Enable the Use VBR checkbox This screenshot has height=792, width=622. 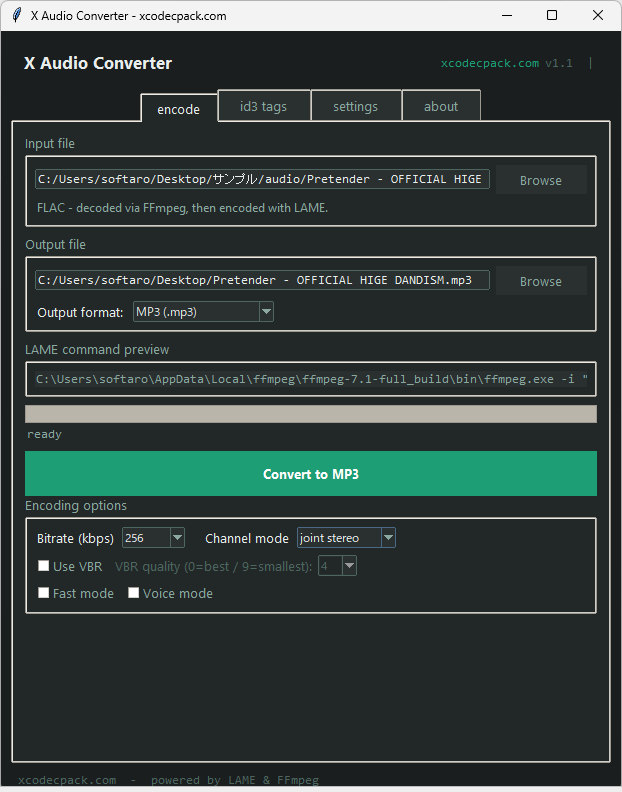pyautogui.click(x=44, y=566)
